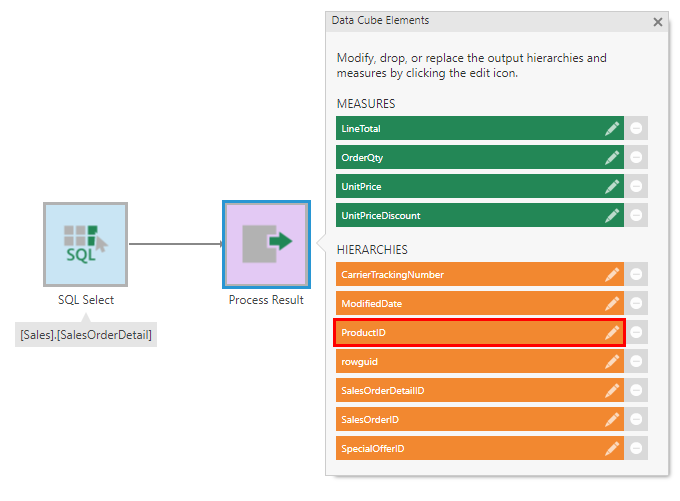This screenshot has height=501, width=680.
Task: Edit the ModifiedDate hierarchy
Action: 612,304
